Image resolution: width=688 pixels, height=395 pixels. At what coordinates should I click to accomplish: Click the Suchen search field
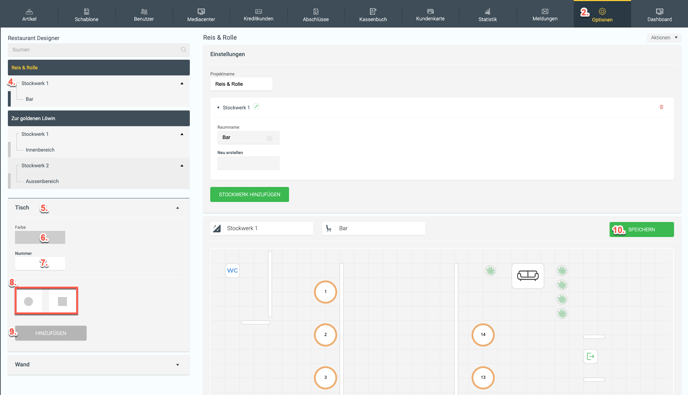(x=99, y=50)
